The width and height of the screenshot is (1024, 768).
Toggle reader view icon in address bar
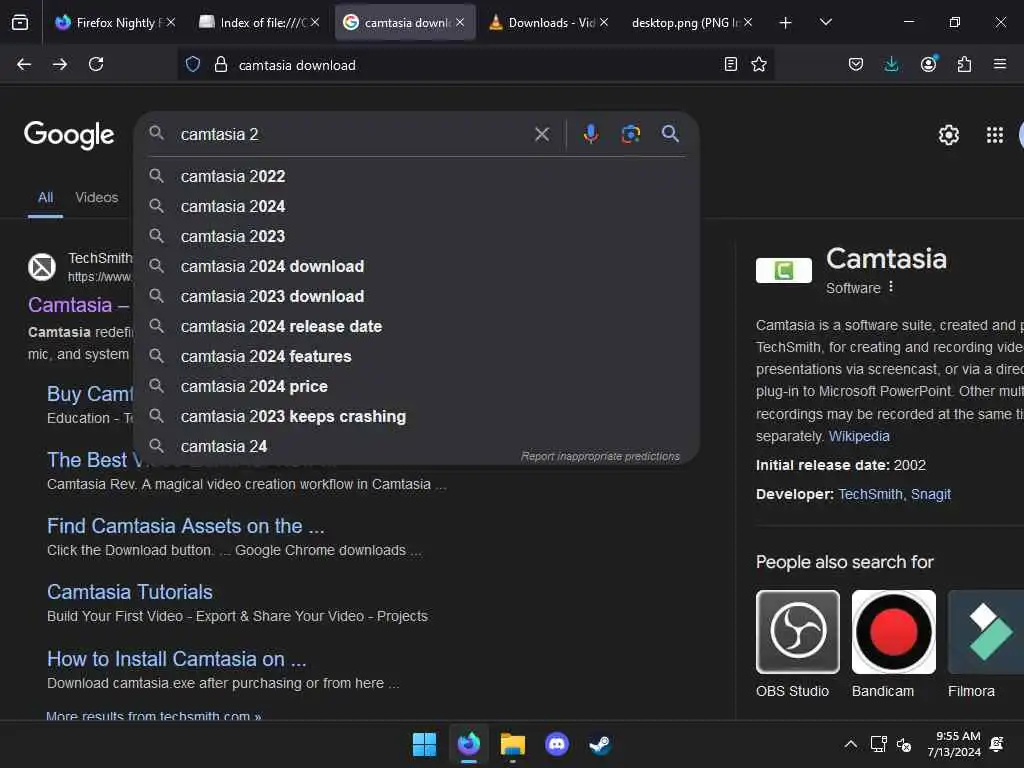click(x=731, y=64)
